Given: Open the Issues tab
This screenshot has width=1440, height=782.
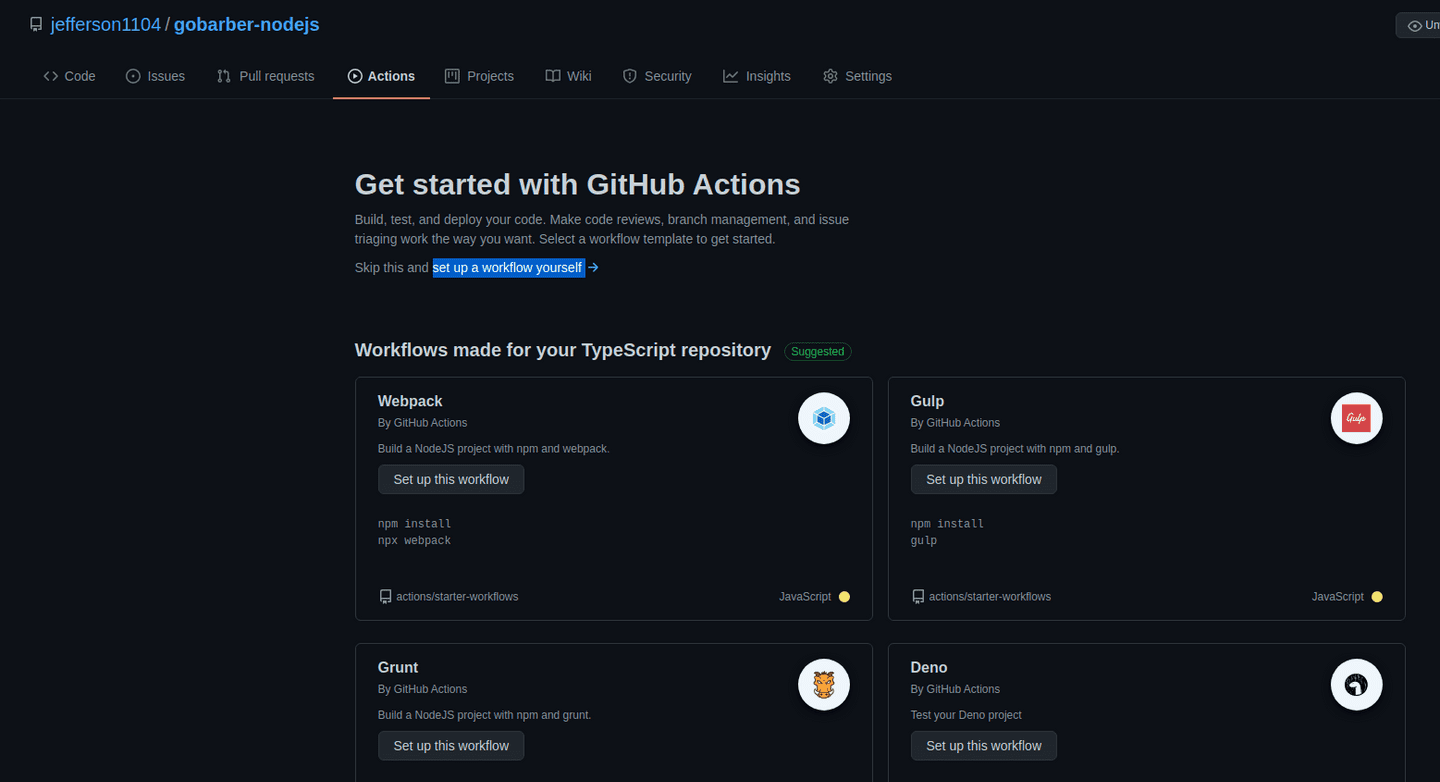Looking at the screenshot, I should (x=155, y=76).
